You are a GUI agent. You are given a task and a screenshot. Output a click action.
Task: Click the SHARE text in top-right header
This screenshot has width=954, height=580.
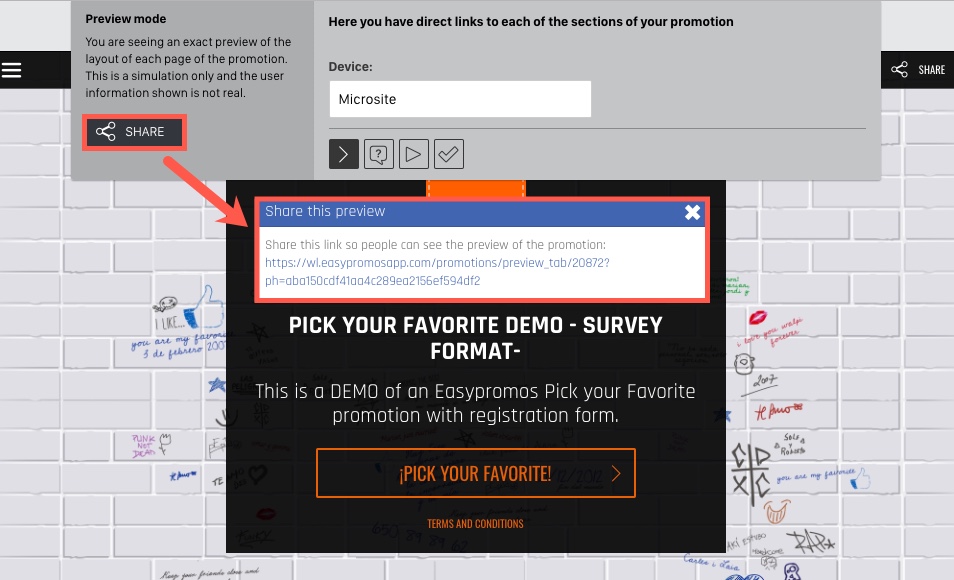point(931,70)
